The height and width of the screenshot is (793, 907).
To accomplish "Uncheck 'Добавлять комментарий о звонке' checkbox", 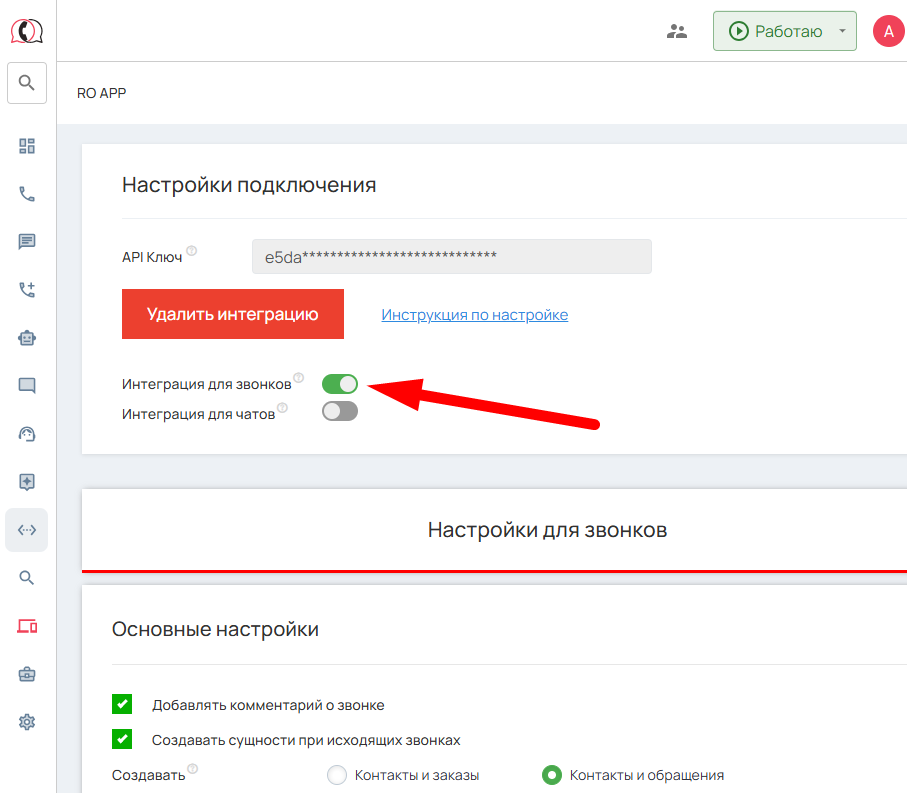I will [122, 705].
